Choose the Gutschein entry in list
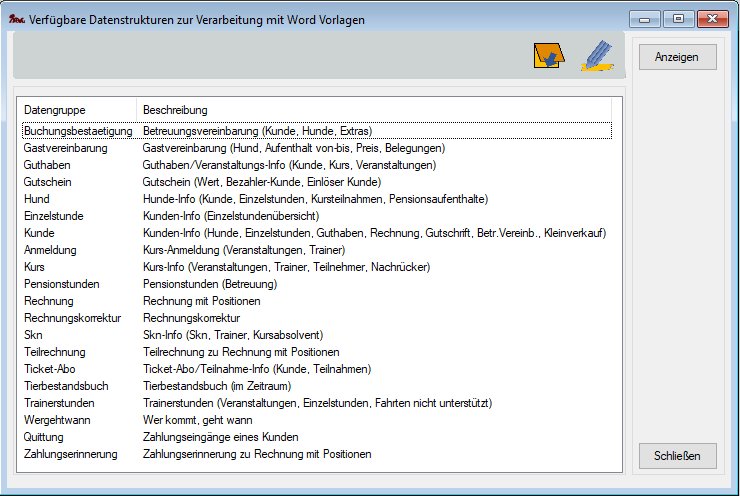This screenshot has height=496, width=740. 48,182
